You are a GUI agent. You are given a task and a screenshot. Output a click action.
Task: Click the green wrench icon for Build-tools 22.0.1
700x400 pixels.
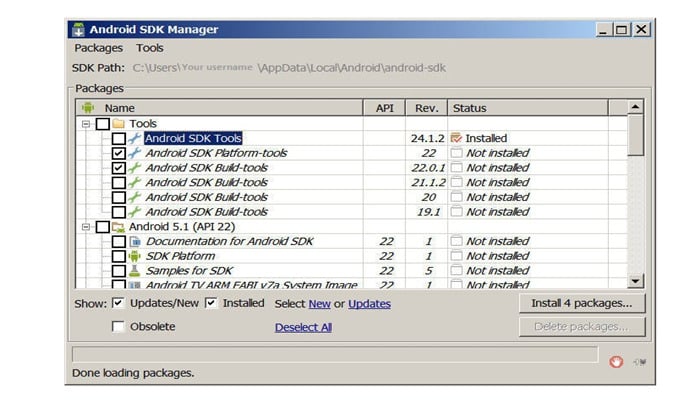pyautogui.click(x=135, y=167)
